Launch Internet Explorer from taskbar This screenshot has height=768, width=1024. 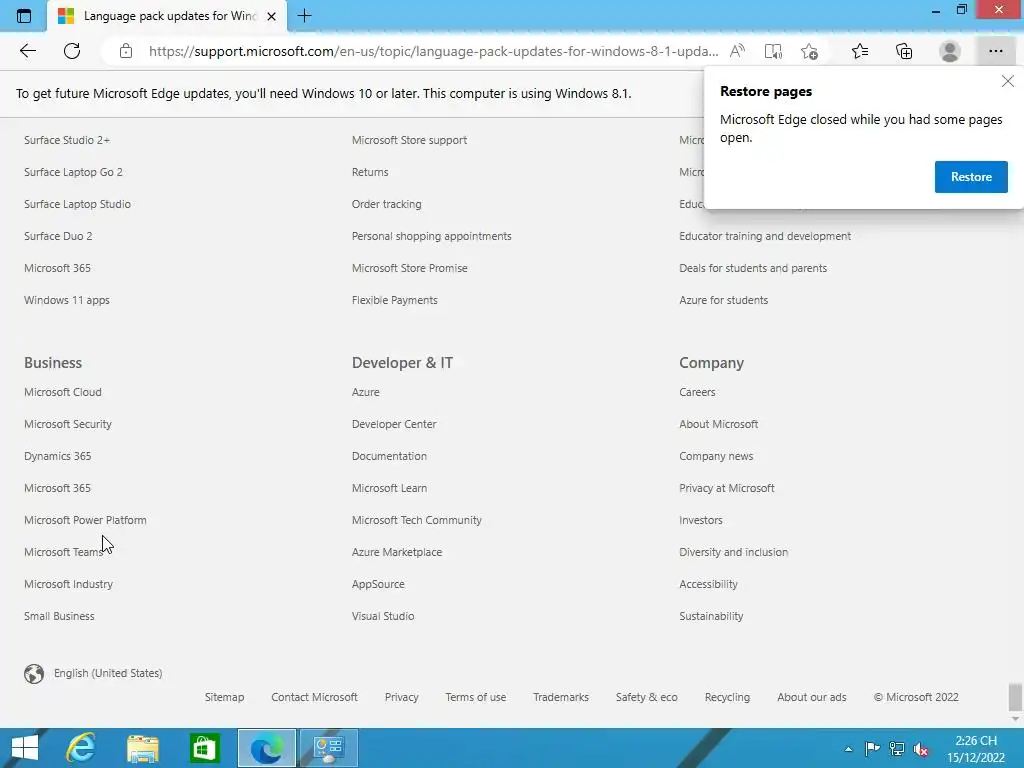[x=80, y=748]
